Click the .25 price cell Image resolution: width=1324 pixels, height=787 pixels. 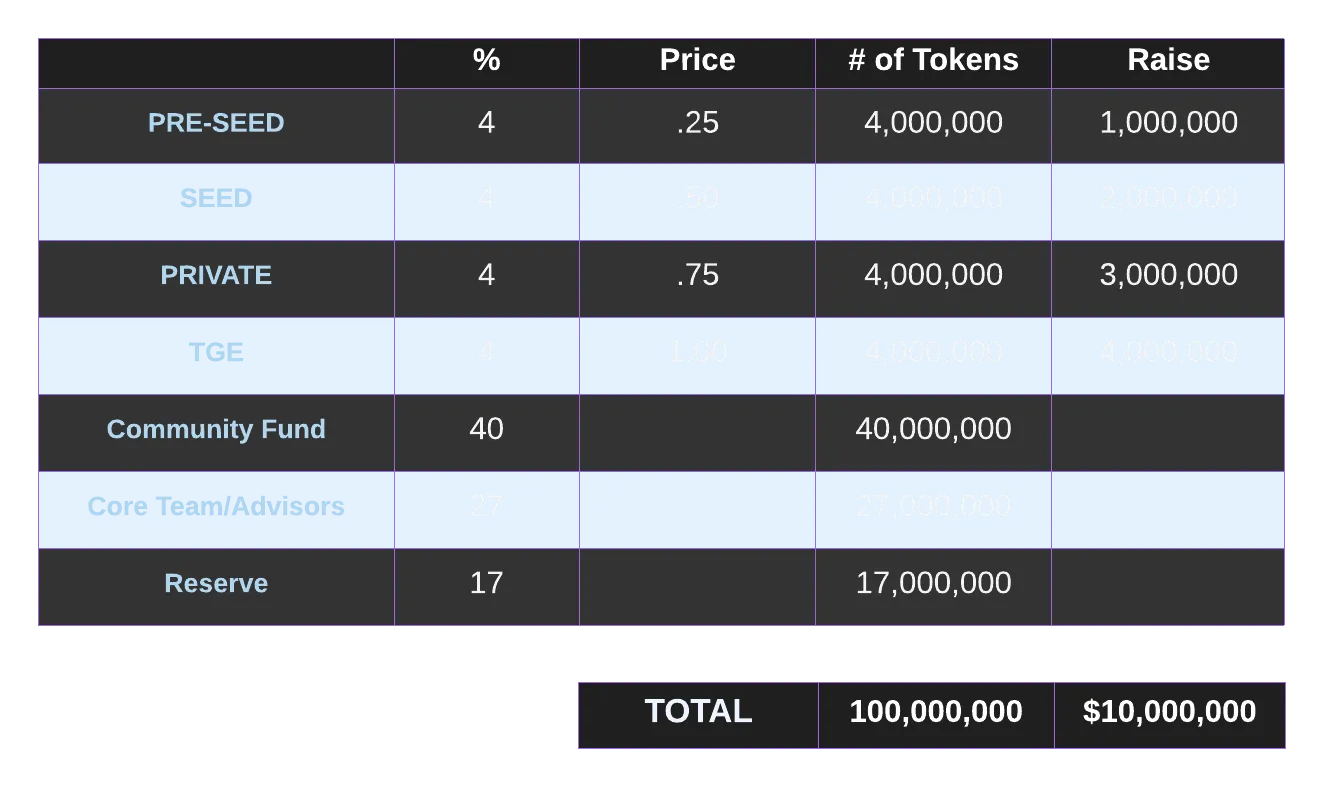point(697,123)
